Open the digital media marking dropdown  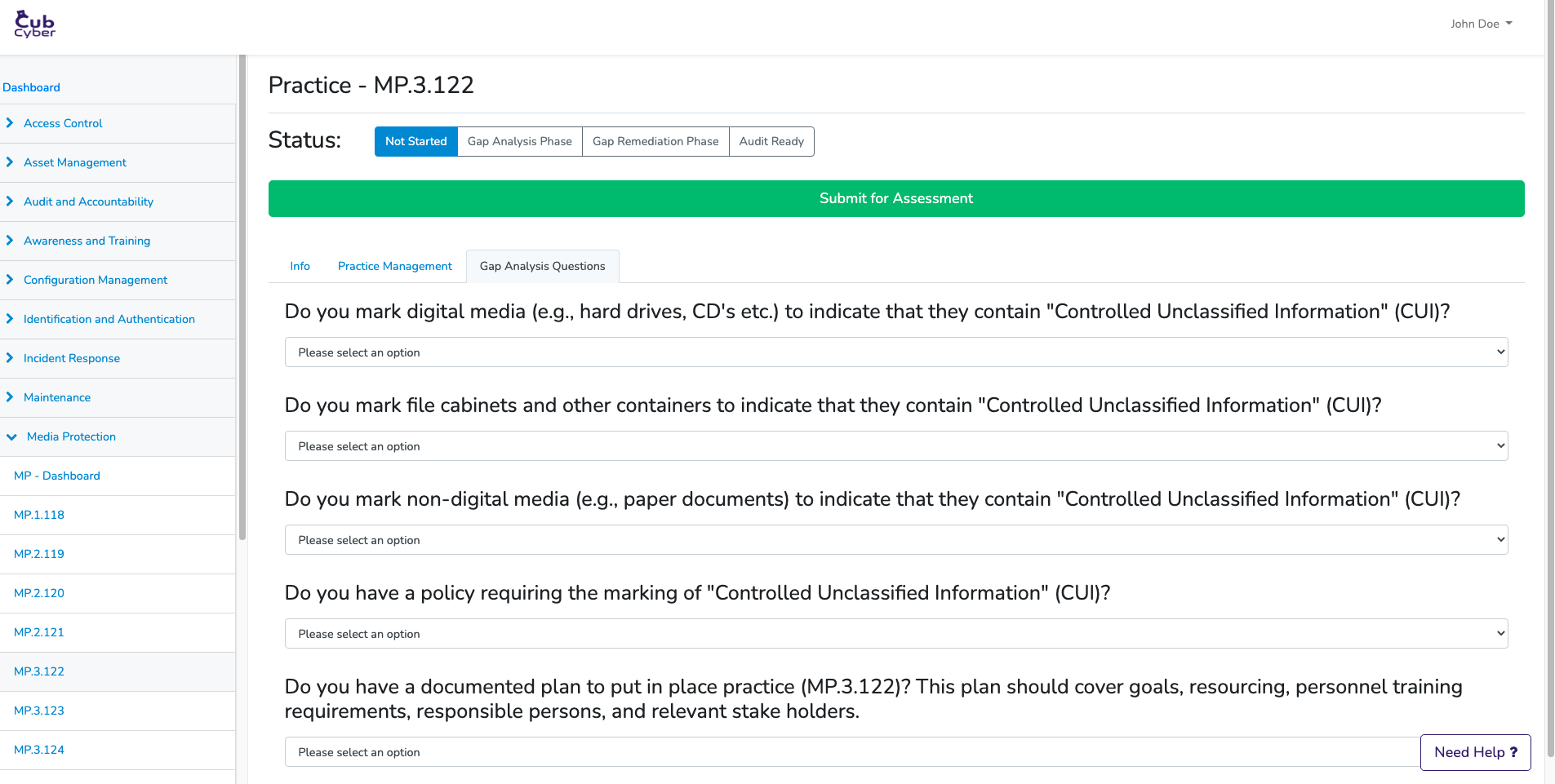coord(895,352)
